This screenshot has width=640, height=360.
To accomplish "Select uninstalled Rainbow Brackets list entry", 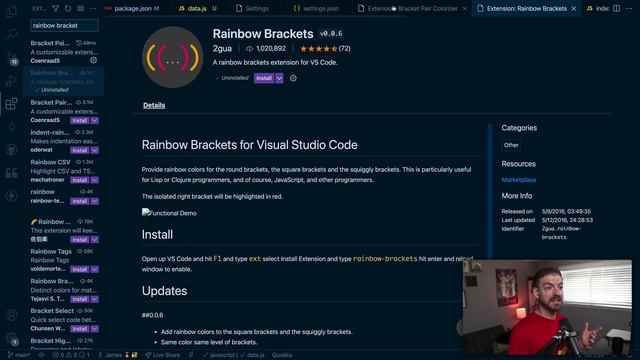I will point(63,81).
